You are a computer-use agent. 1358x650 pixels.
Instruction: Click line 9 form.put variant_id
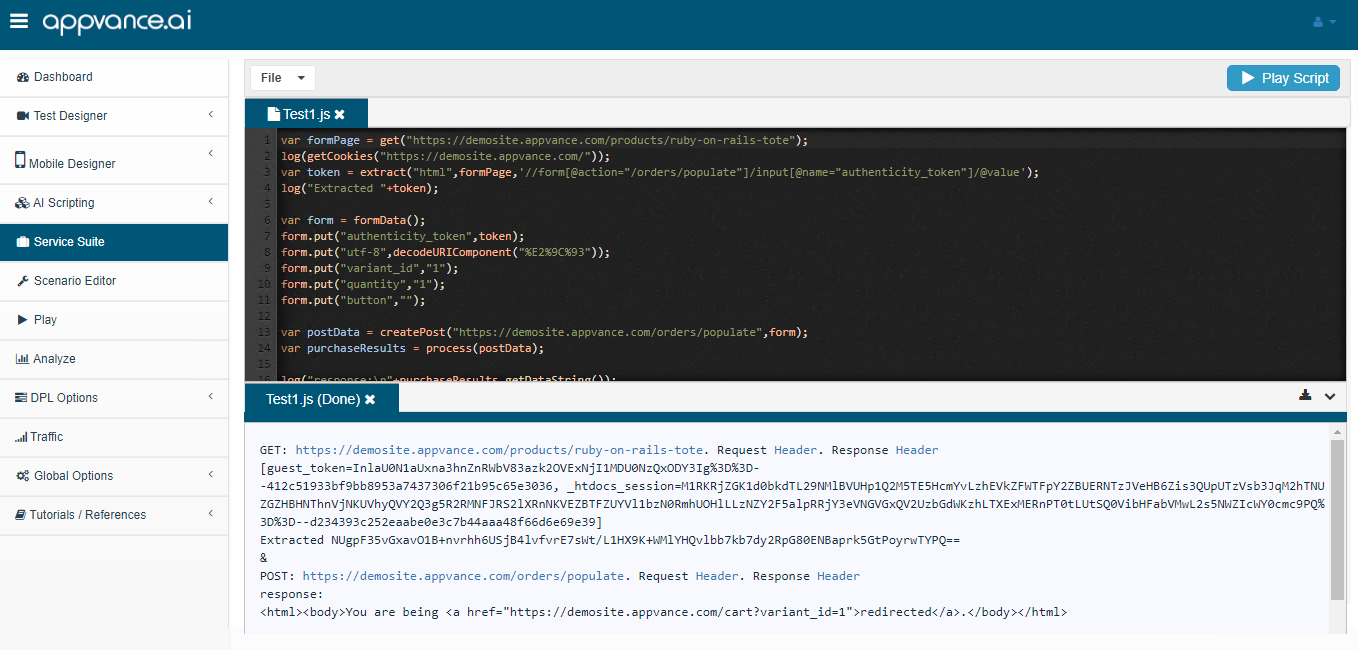tap(370, 268)
